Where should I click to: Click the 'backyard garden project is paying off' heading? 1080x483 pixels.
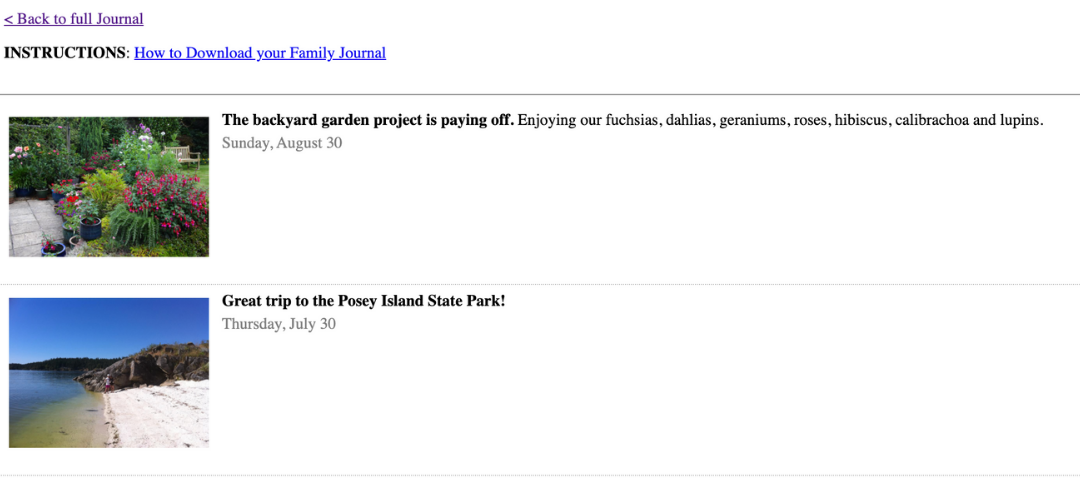(x=368, y=120)
